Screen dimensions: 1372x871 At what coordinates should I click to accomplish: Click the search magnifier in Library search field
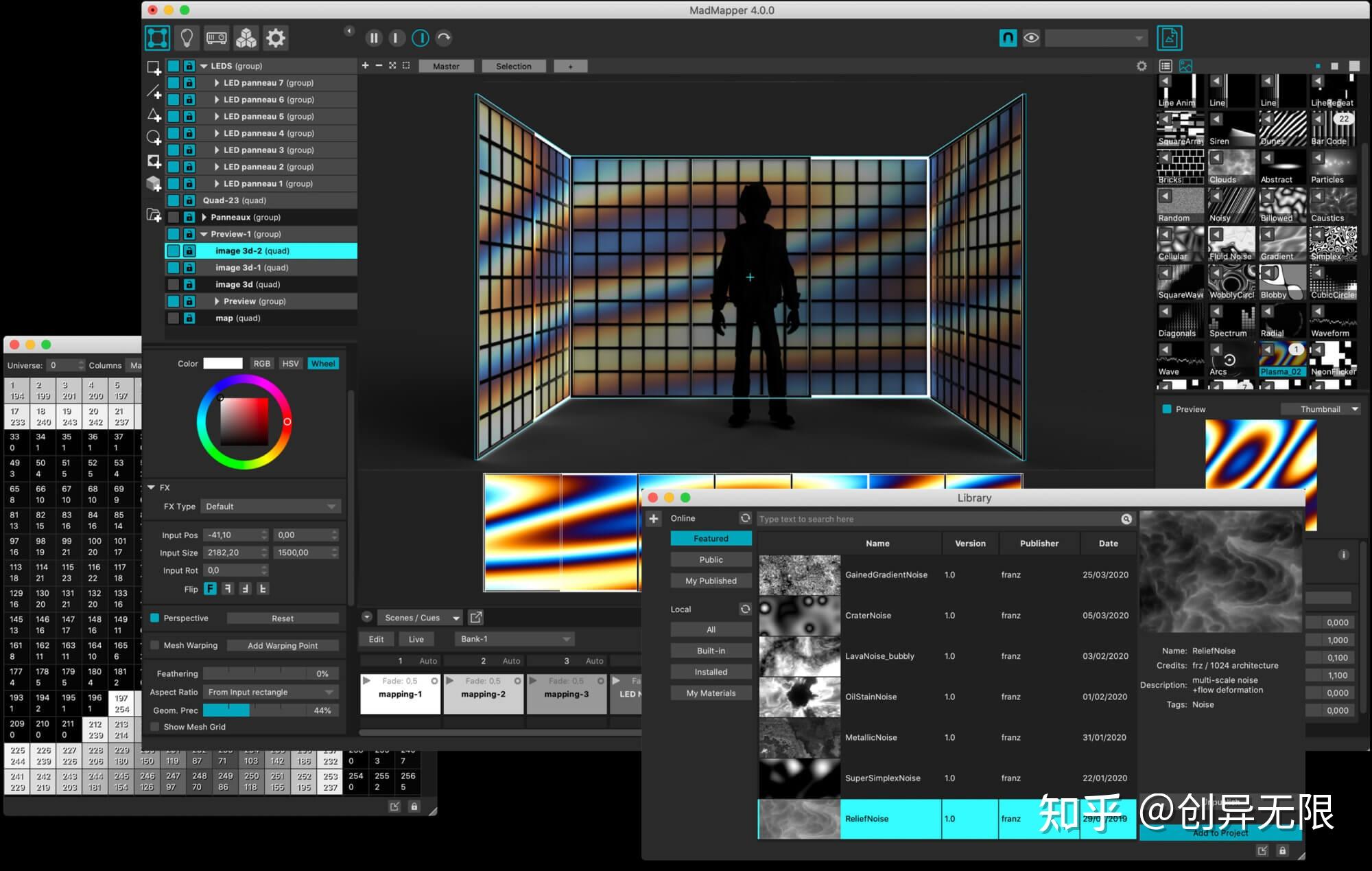(1126, 519)
